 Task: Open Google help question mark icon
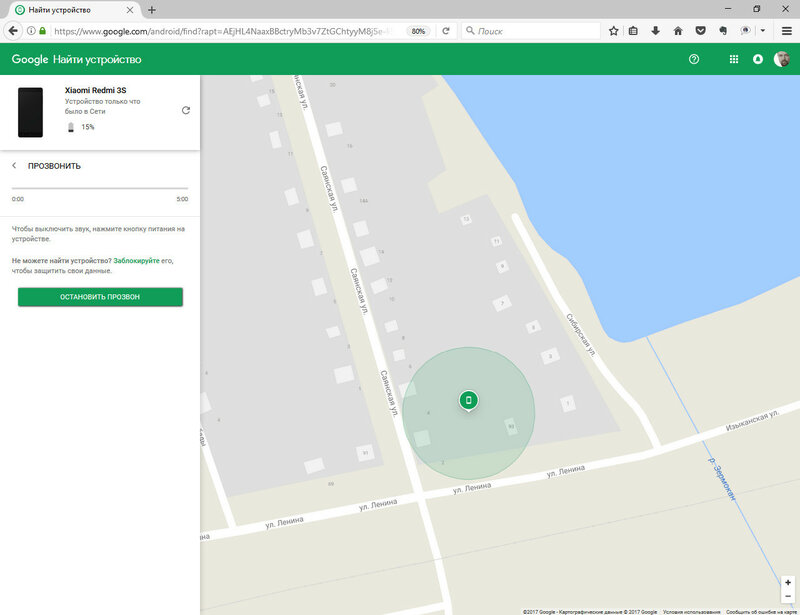point(694,59)
